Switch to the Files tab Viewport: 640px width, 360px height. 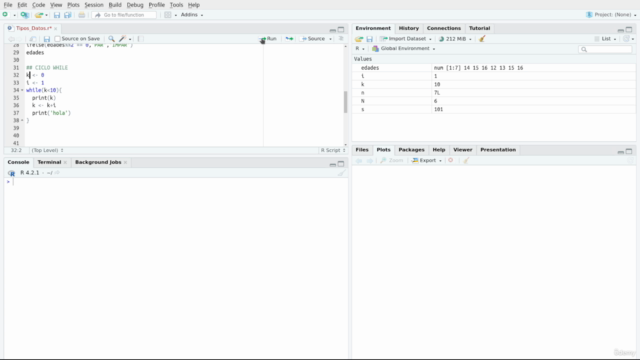click(362, 150)
